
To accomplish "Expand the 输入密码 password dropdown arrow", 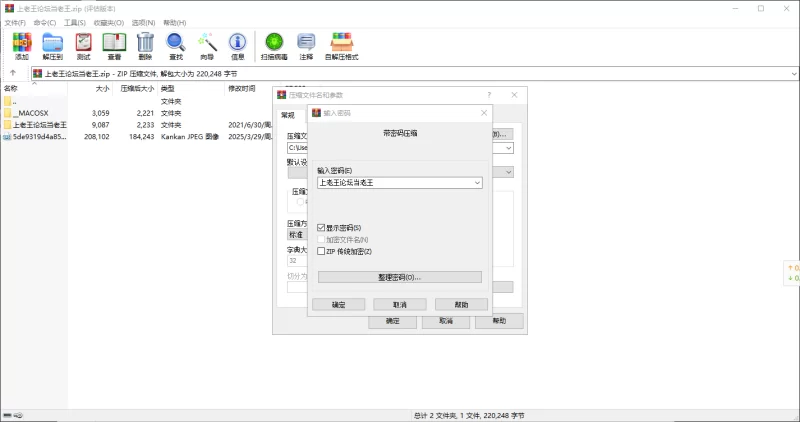I will (477, 183).
